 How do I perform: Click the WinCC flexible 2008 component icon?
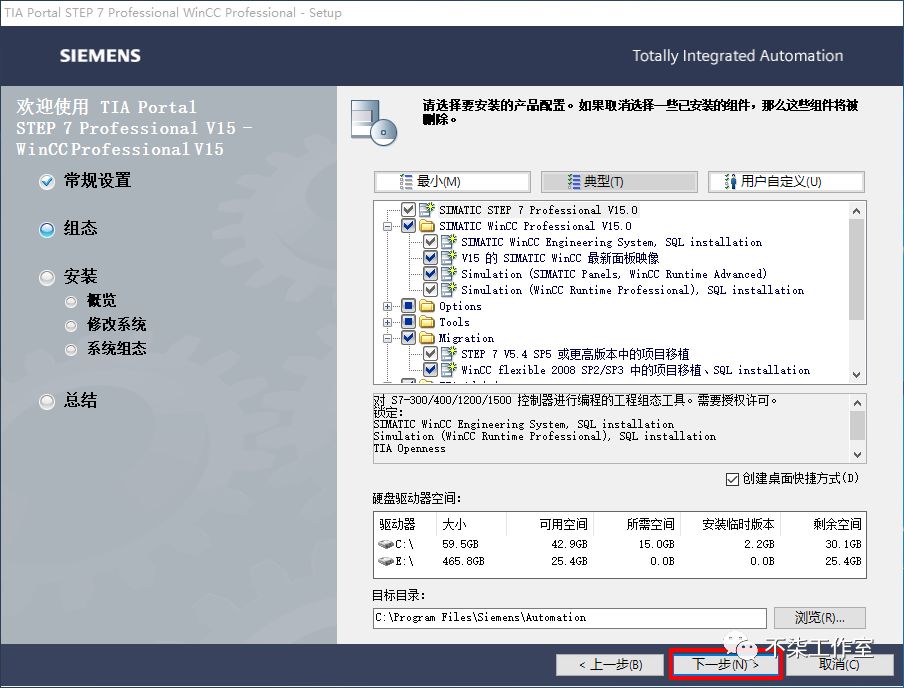click(449, 369)
